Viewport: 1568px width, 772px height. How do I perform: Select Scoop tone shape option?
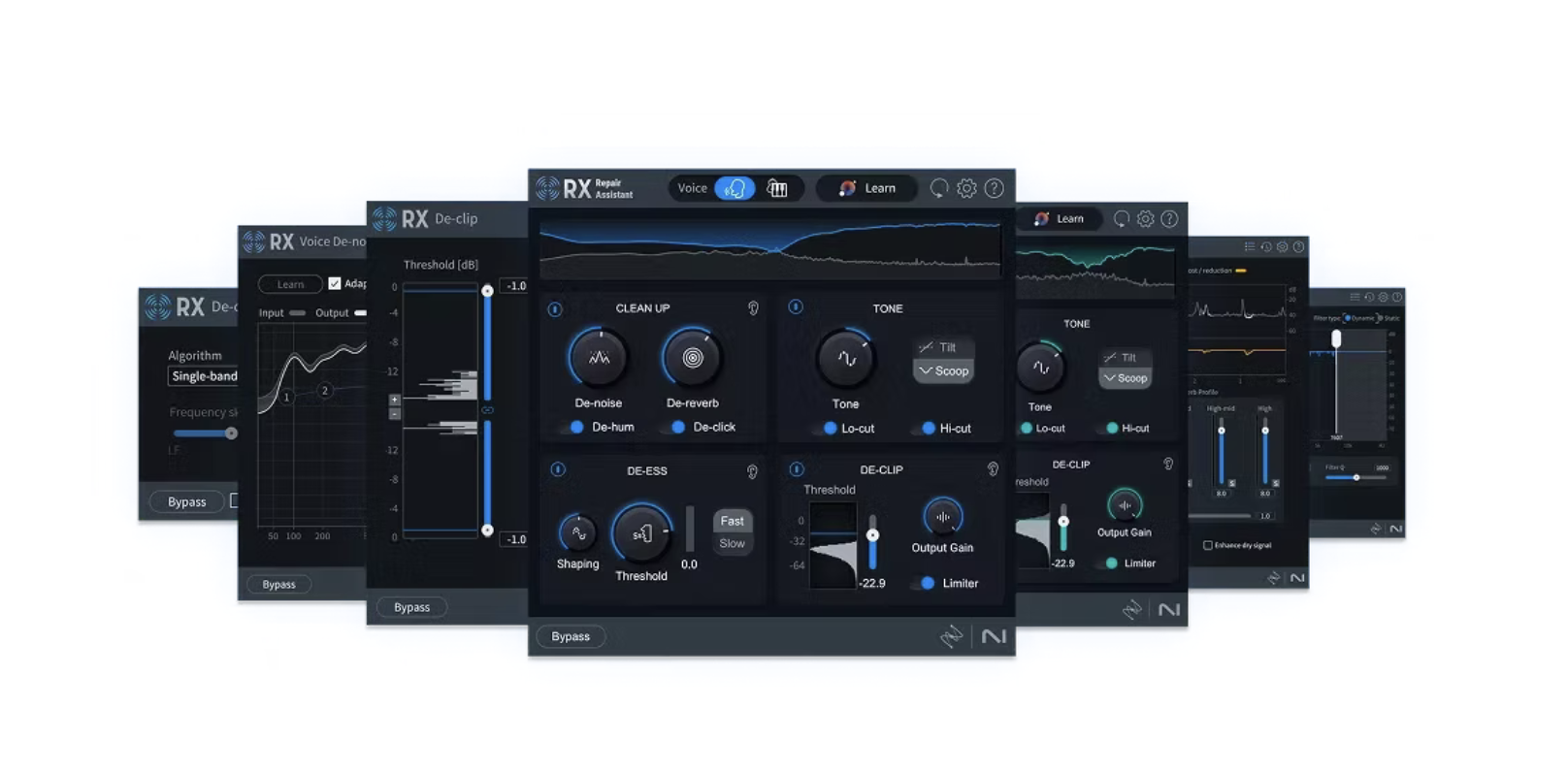click(x=943, y=370)
